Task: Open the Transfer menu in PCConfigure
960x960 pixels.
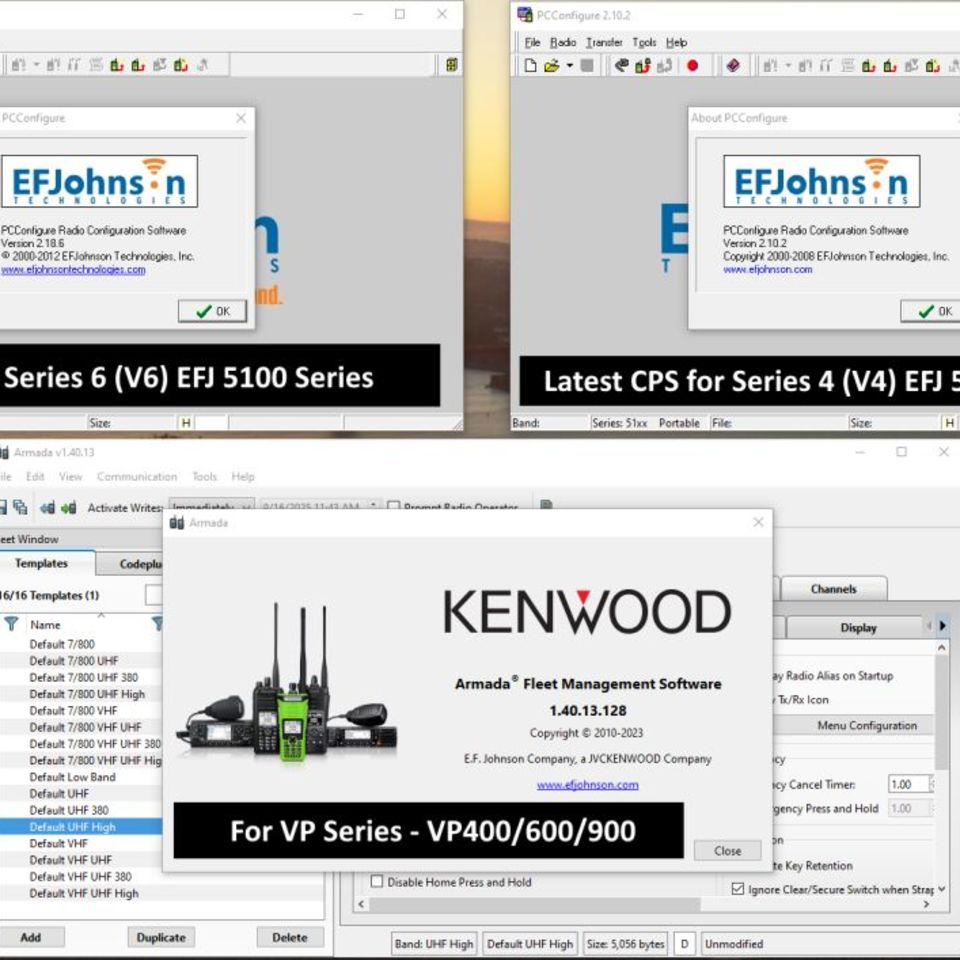Action: pyautogui.click(x=604, y=42)
